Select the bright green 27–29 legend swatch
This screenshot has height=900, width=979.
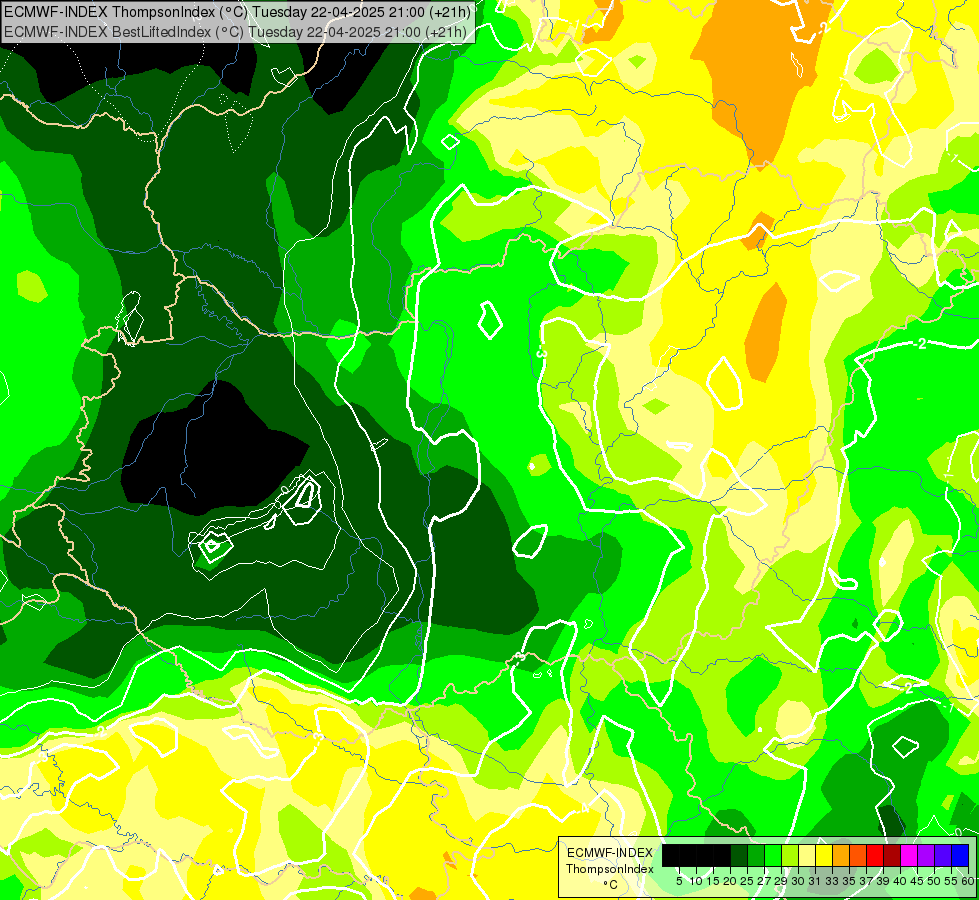coord(773,855)
